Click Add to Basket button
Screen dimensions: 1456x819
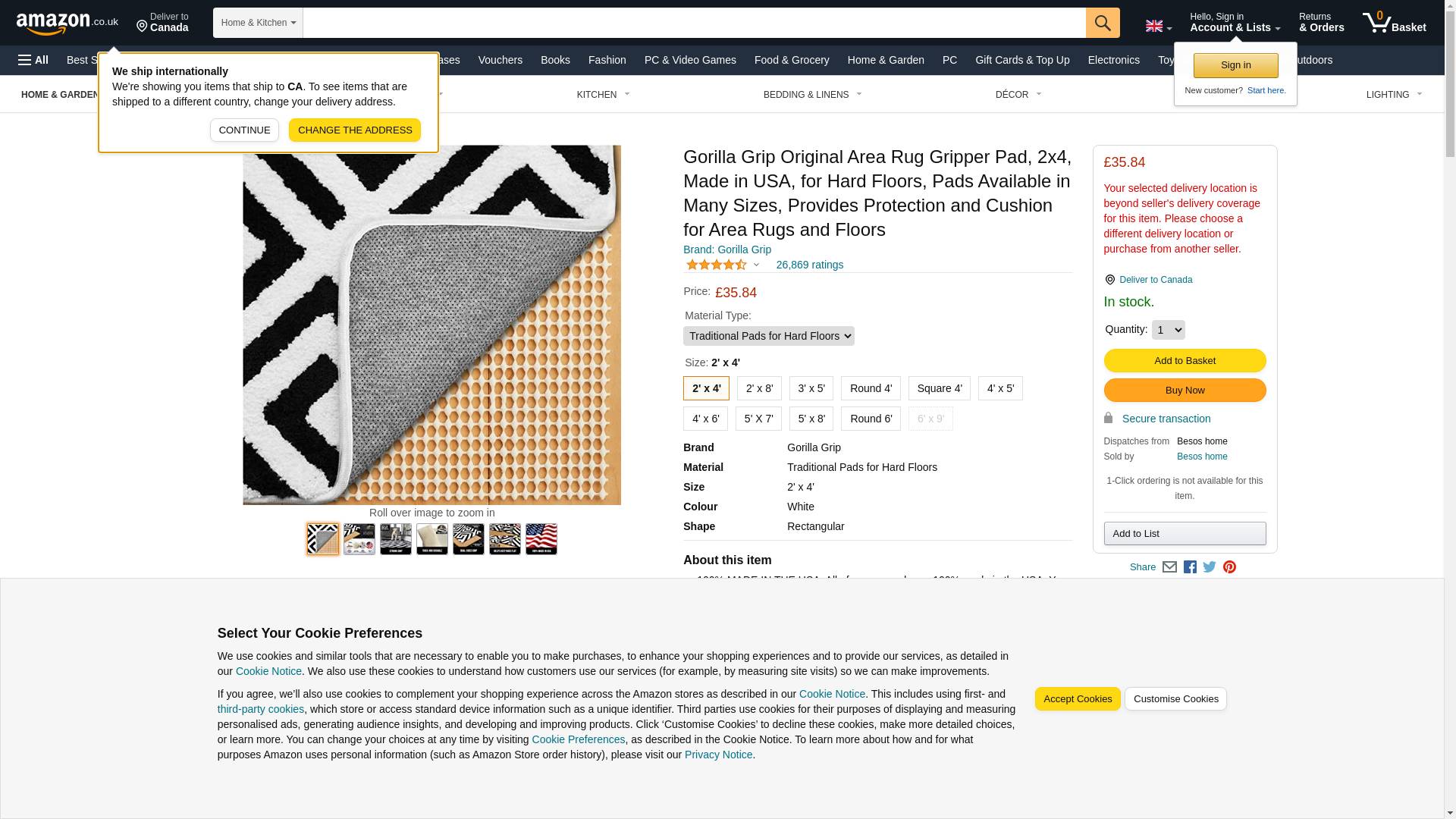(1185, 361)
